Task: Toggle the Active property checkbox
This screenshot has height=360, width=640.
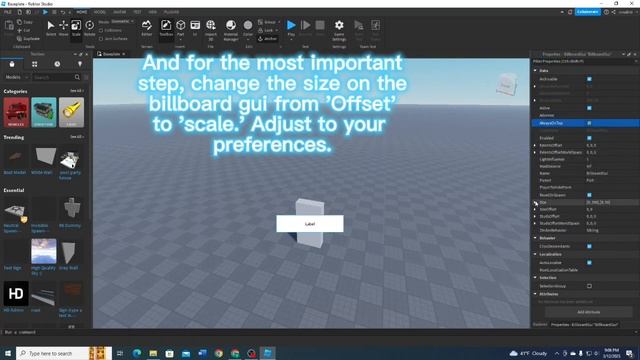Action: (x=589, y=108)
